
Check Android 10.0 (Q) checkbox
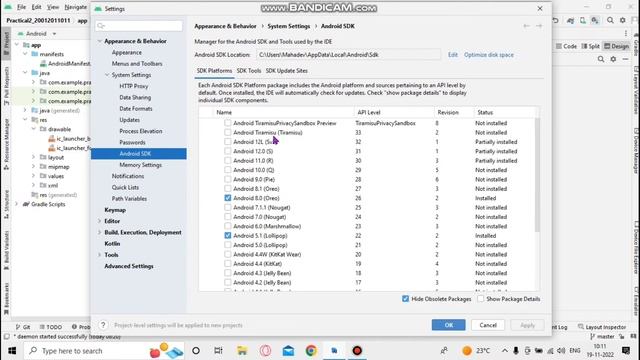[x=228, y=170]
